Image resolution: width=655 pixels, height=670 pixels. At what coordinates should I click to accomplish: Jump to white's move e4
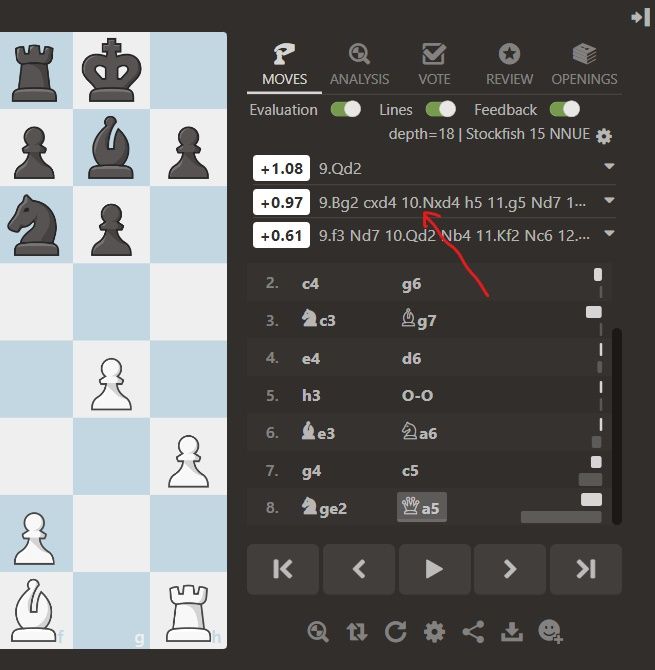(x=311, y=358)
